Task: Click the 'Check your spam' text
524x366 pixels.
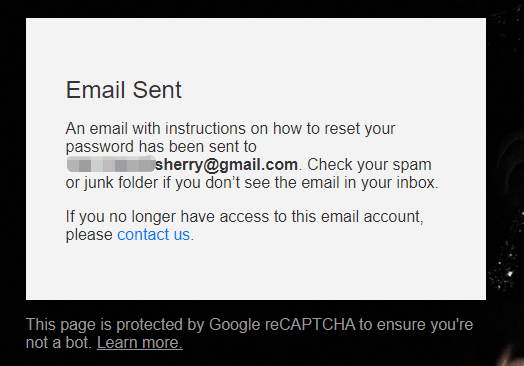Action: click(369, 164)
